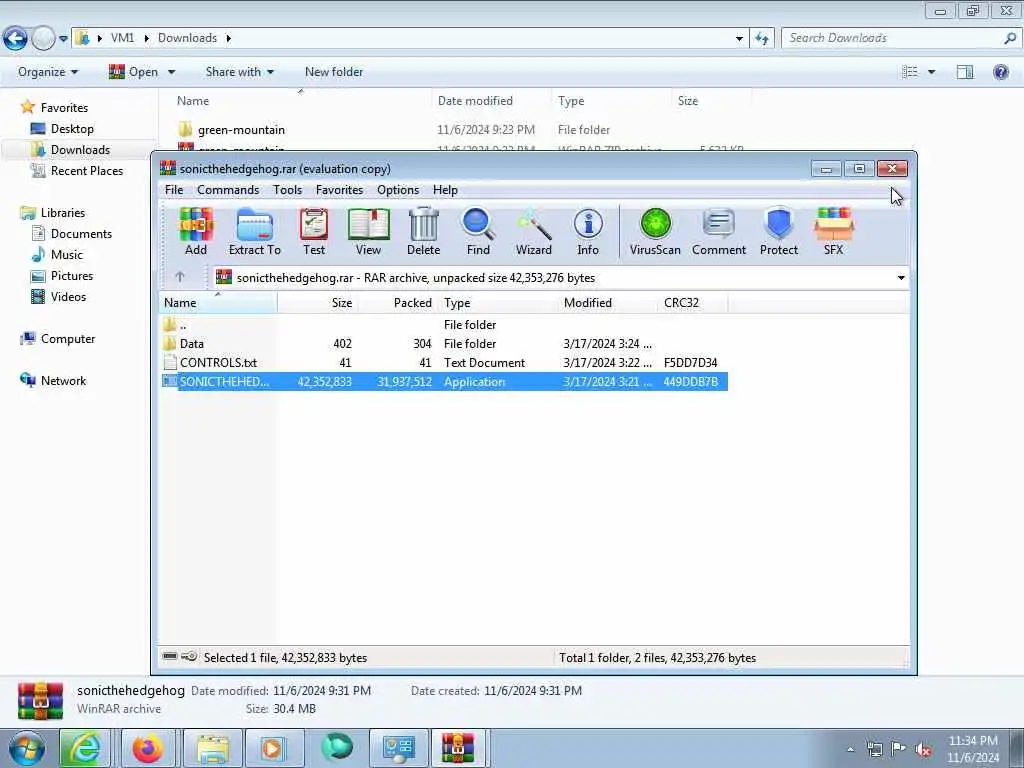Click New folder in Explorer
This screenshot has width=1024, height=768.
pos(334,72)
